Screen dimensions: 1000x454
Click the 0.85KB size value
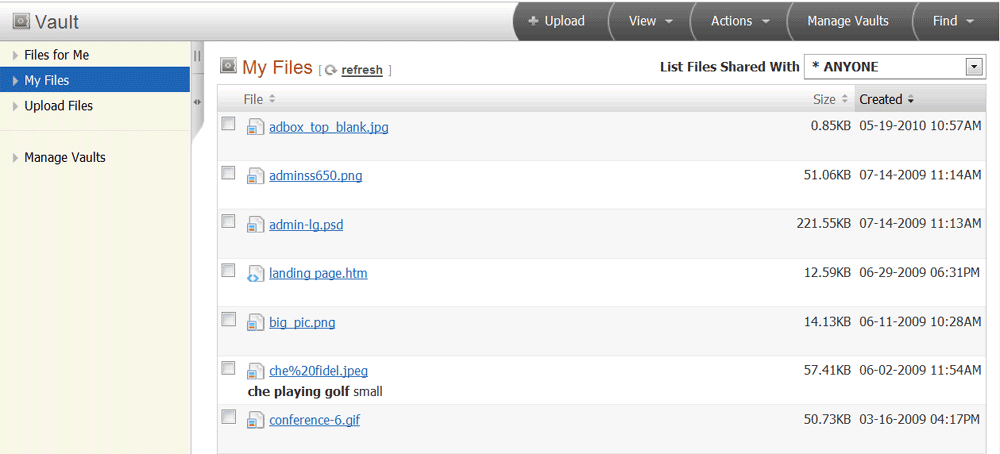pos(831,126)
